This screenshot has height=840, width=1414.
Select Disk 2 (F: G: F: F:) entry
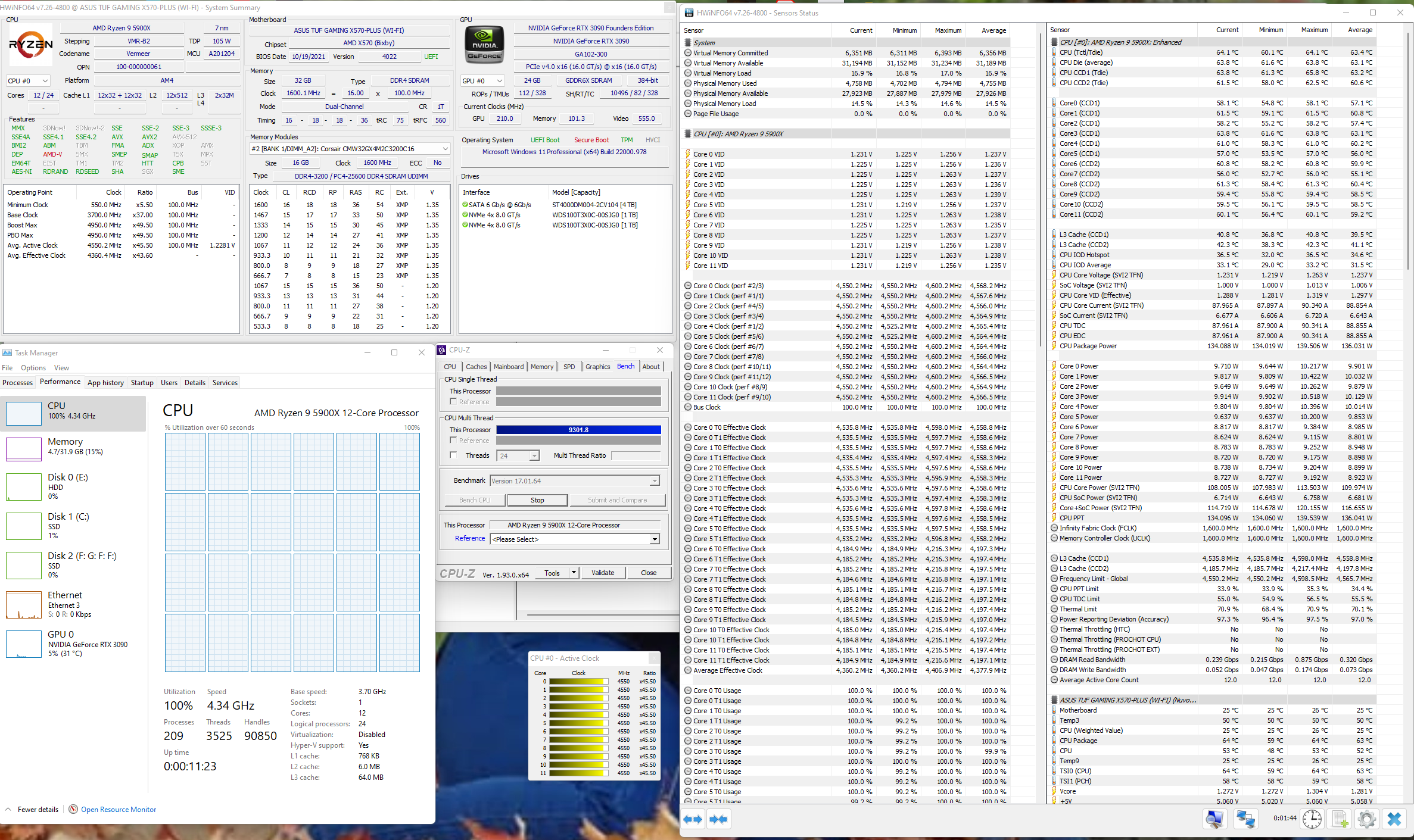73,564
